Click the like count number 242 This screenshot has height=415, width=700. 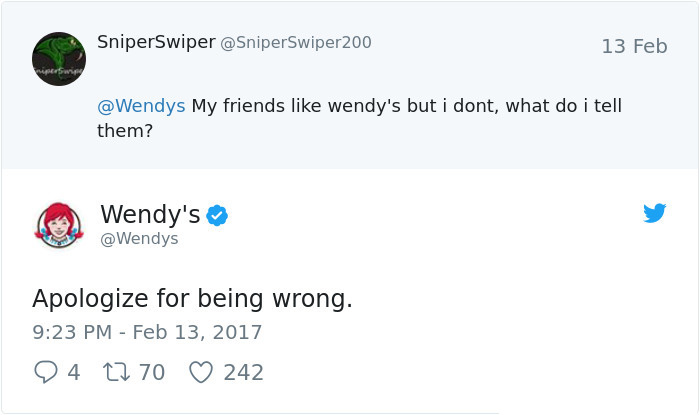243,373
